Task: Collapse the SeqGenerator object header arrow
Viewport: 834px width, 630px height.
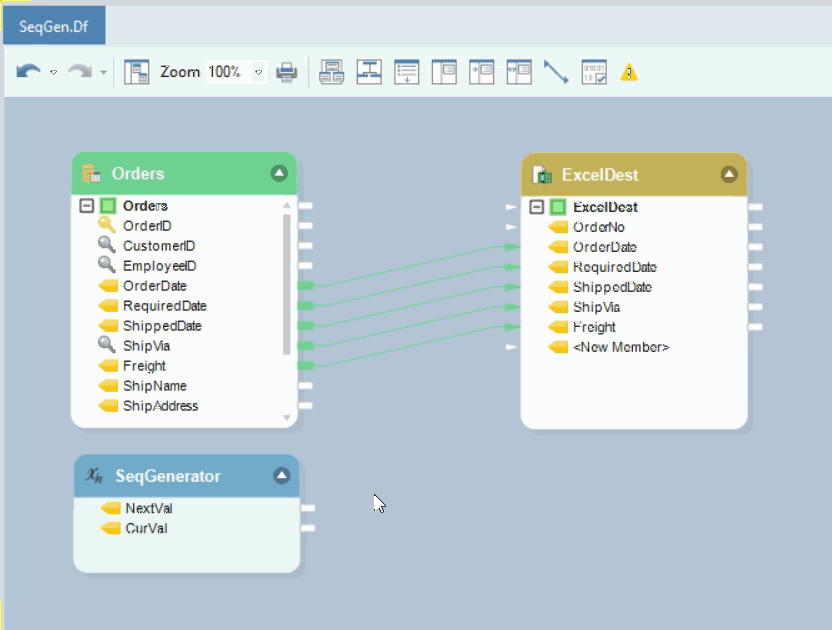Action: (281, 476)
